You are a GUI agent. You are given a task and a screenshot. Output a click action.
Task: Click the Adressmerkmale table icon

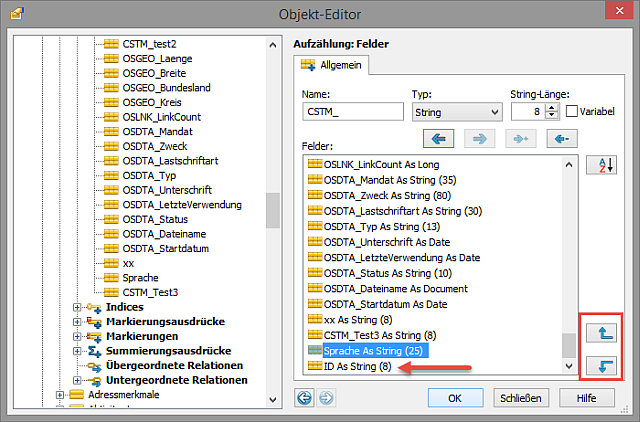click(x=76, y=395)
